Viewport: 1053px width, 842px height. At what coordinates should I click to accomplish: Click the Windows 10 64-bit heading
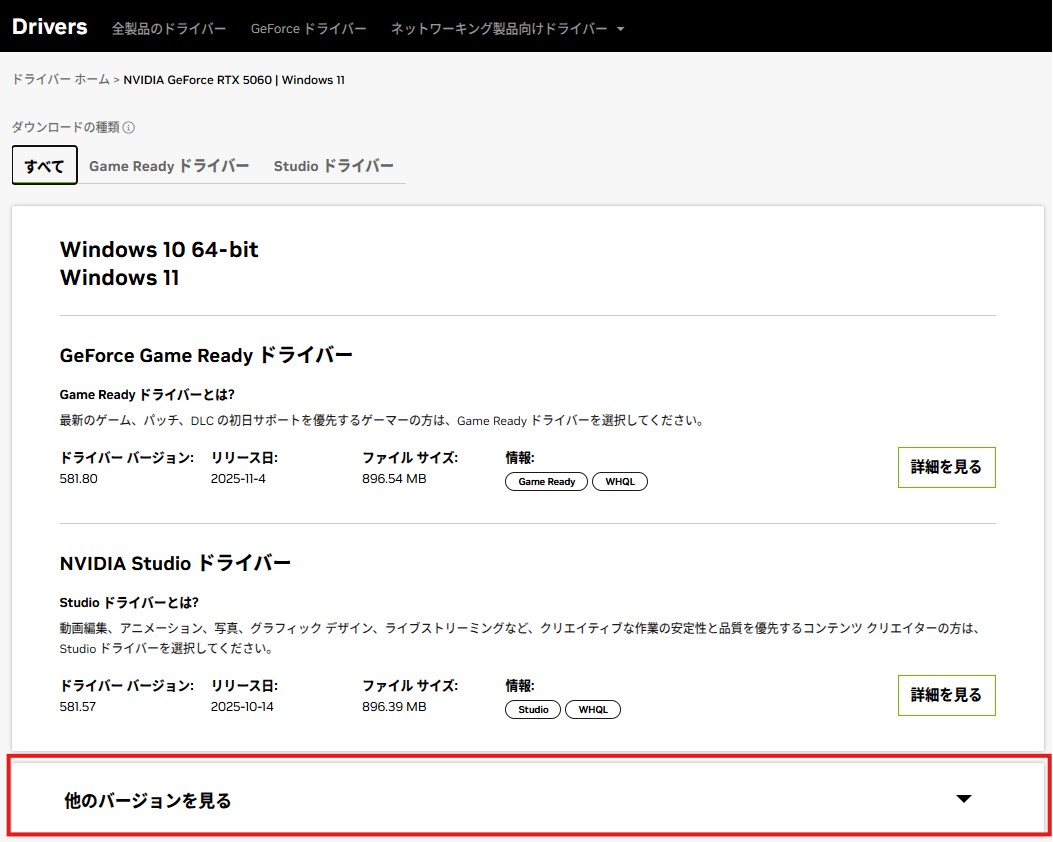tap(159, 249)
